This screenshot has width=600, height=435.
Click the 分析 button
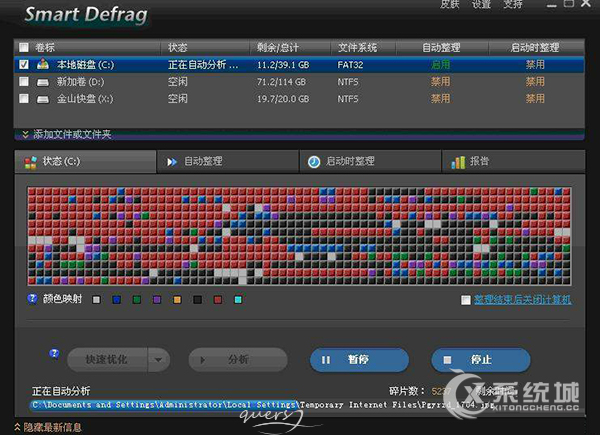(x=238, y=360)
